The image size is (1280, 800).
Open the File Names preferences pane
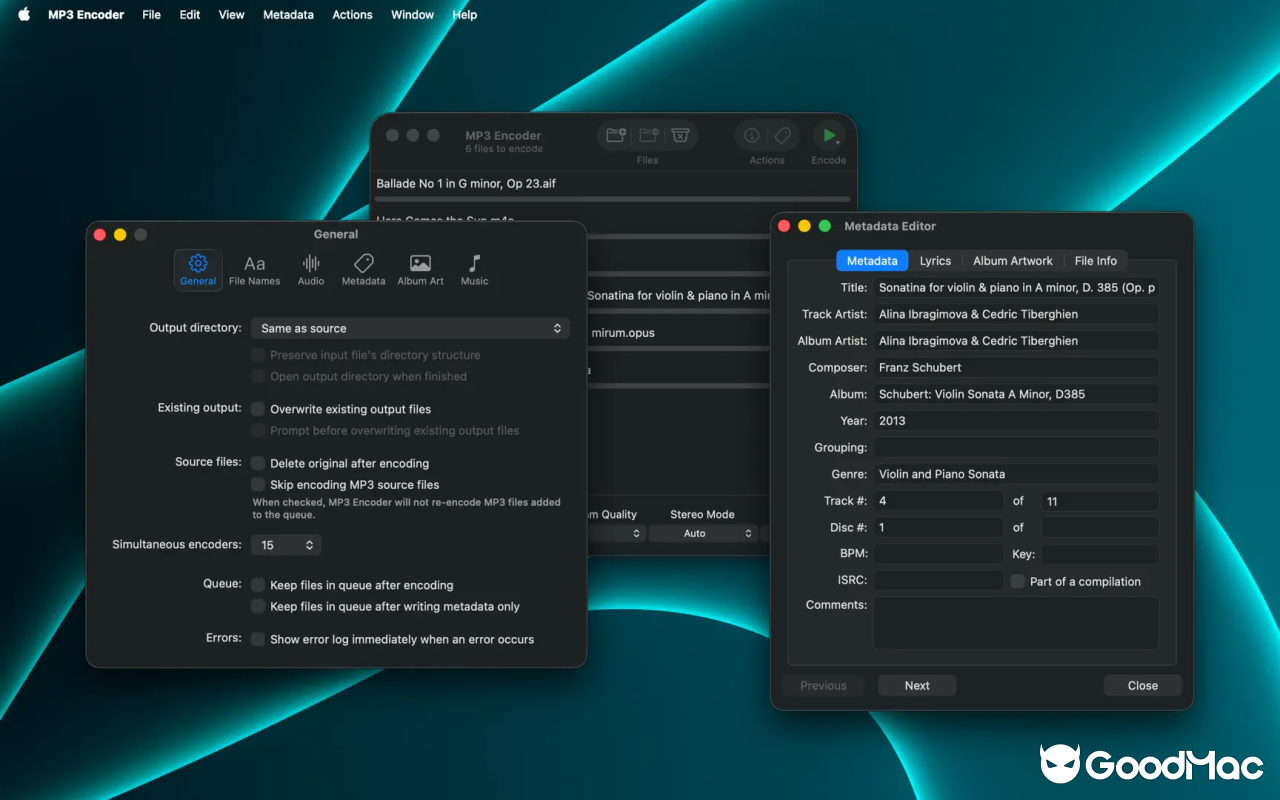tap(255, 269)
